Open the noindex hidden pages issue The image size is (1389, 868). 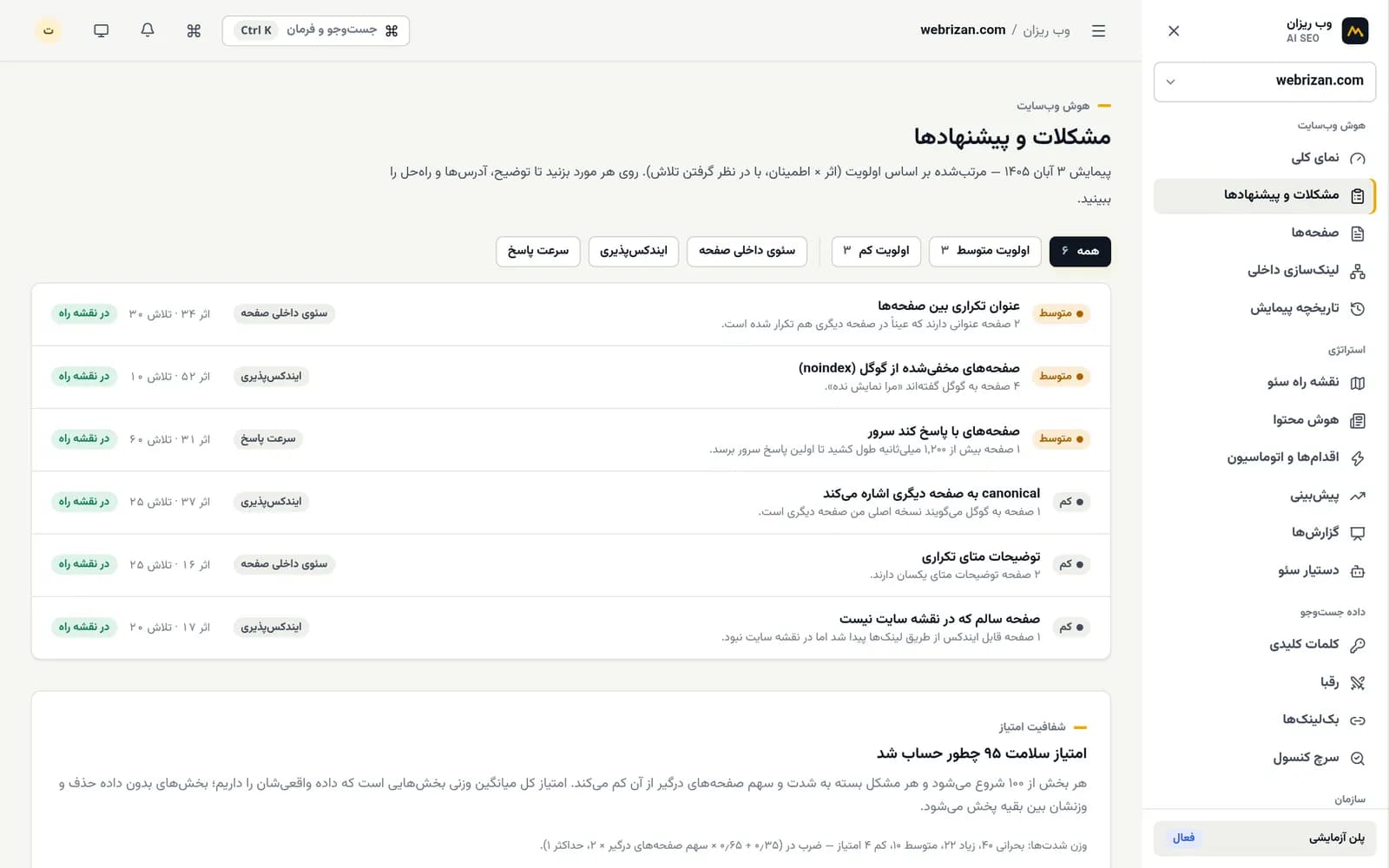click(x=571, y=377)
